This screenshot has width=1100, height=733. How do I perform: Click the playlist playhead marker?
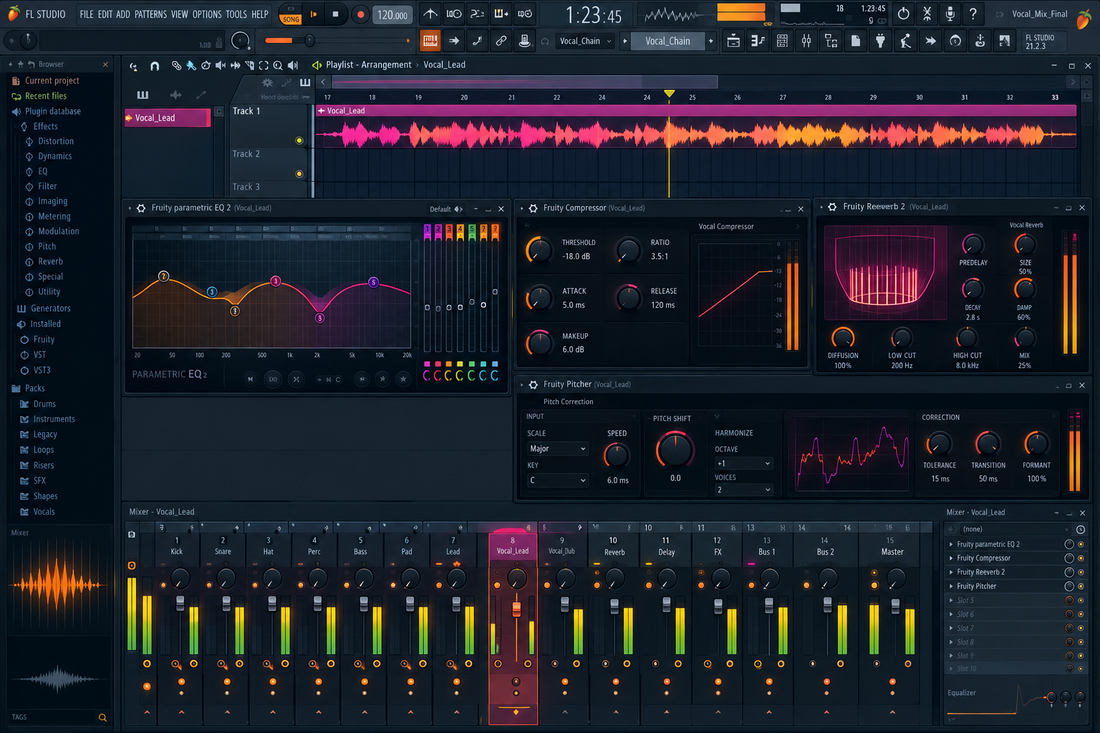[669, 94]
